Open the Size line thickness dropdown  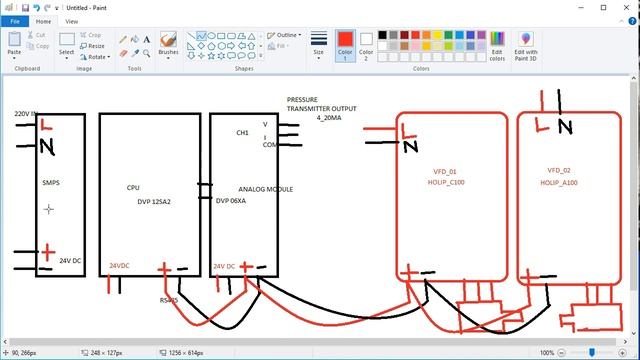click(x=318, y=46)
